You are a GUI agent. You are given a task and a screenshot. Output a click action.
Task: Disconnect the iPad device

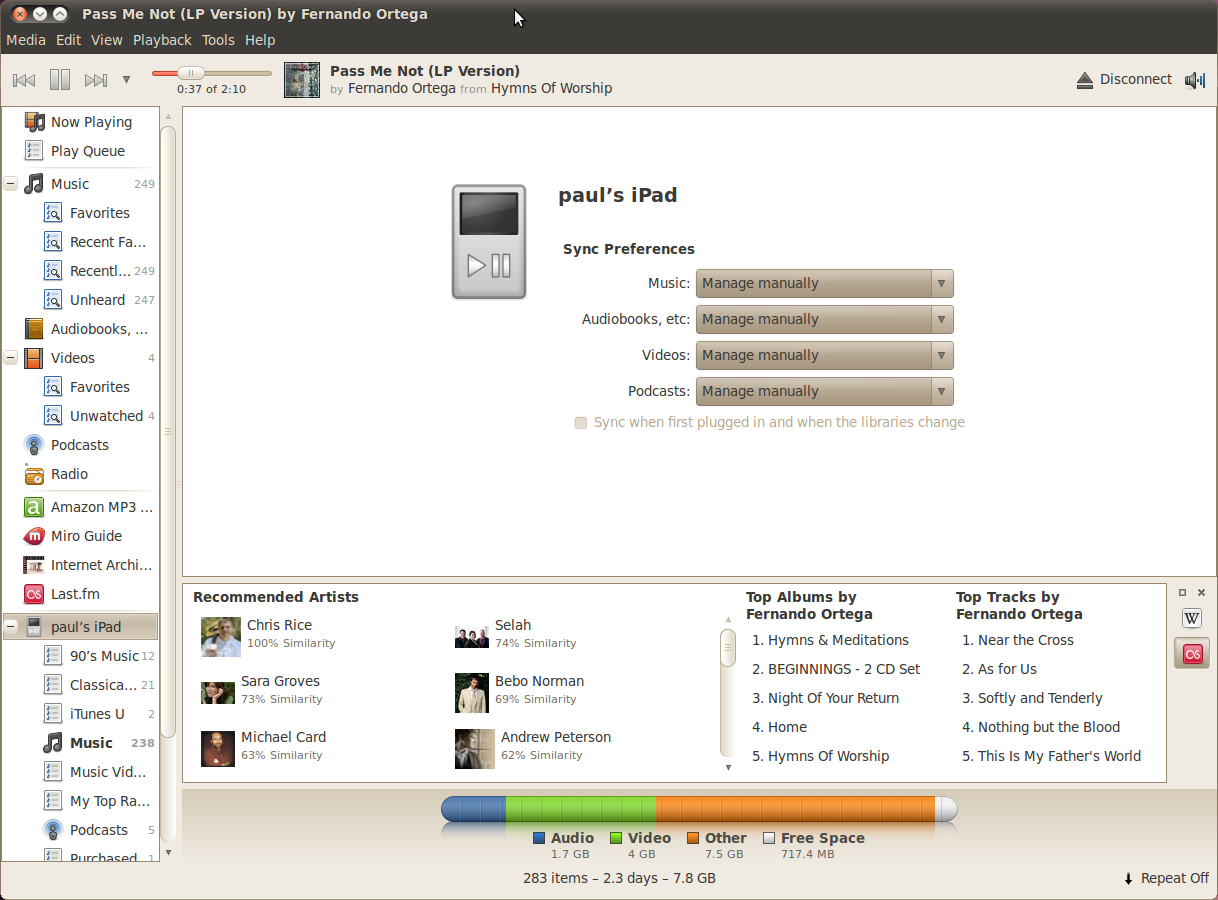click(1124, 80)
